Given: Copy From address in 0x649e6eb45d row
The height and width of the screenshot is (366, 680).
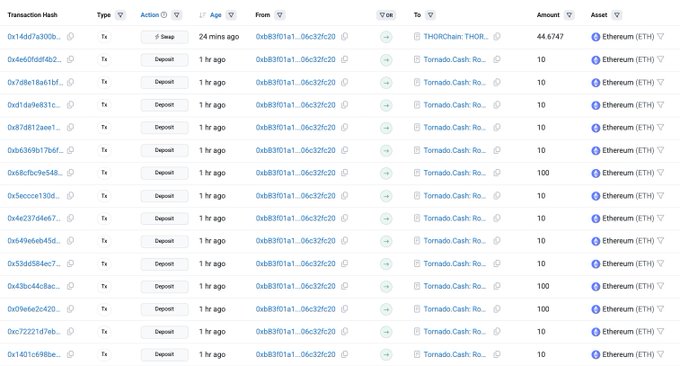Looking at the screenshot, I should 344,241.
